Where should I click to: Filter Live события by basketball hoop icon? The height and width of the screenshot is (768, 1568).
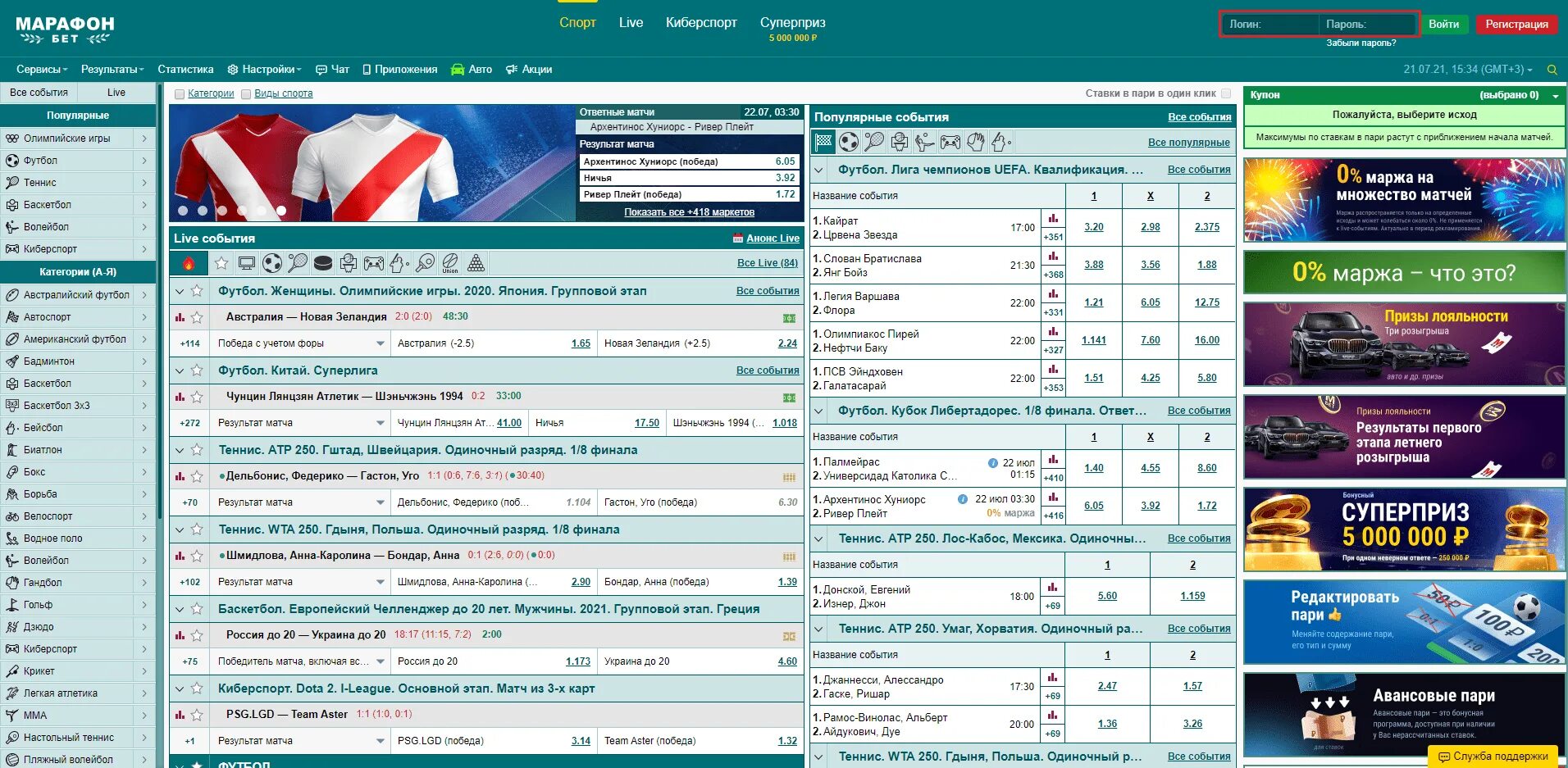(349, 263)
